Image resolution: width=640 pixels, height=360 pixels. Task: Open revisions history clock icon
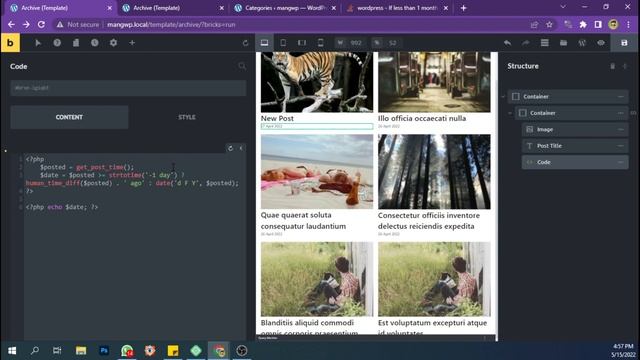(95, 43)
